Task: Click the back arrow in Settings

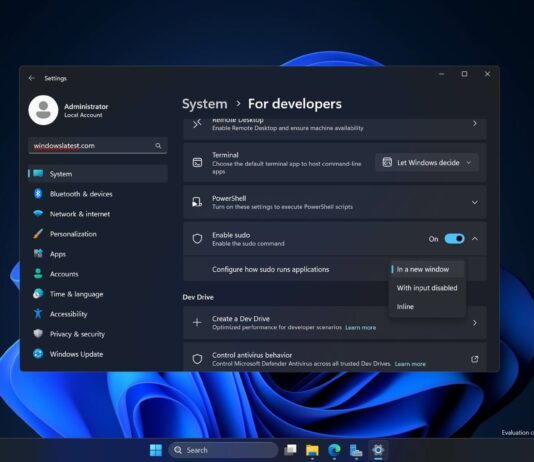Action: click(32, 78)
